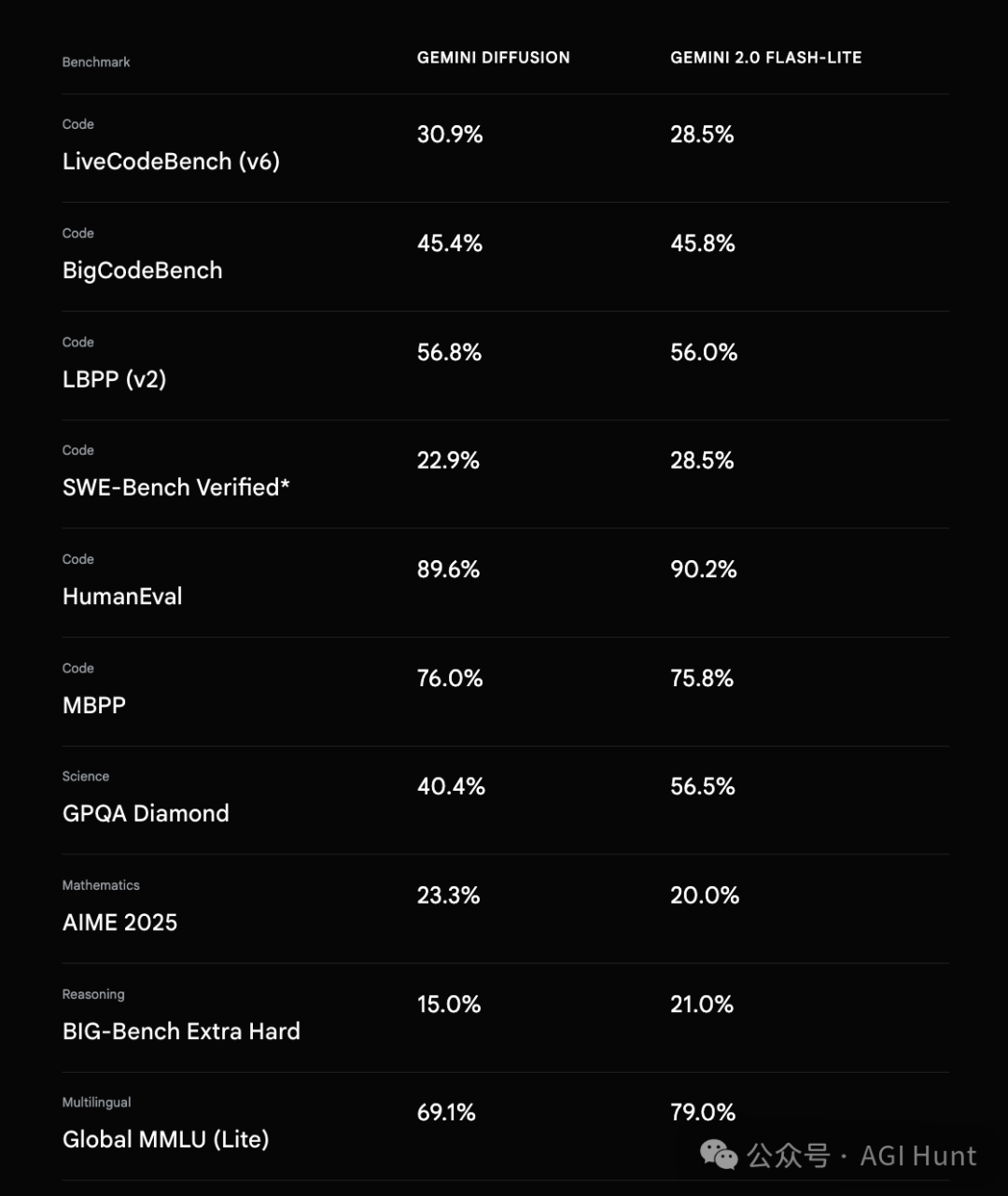Image resolution: width=1008 pixels, height=1196 pixels.
Task: Click the Reasoning category label
Action: [x=93, y=994]
